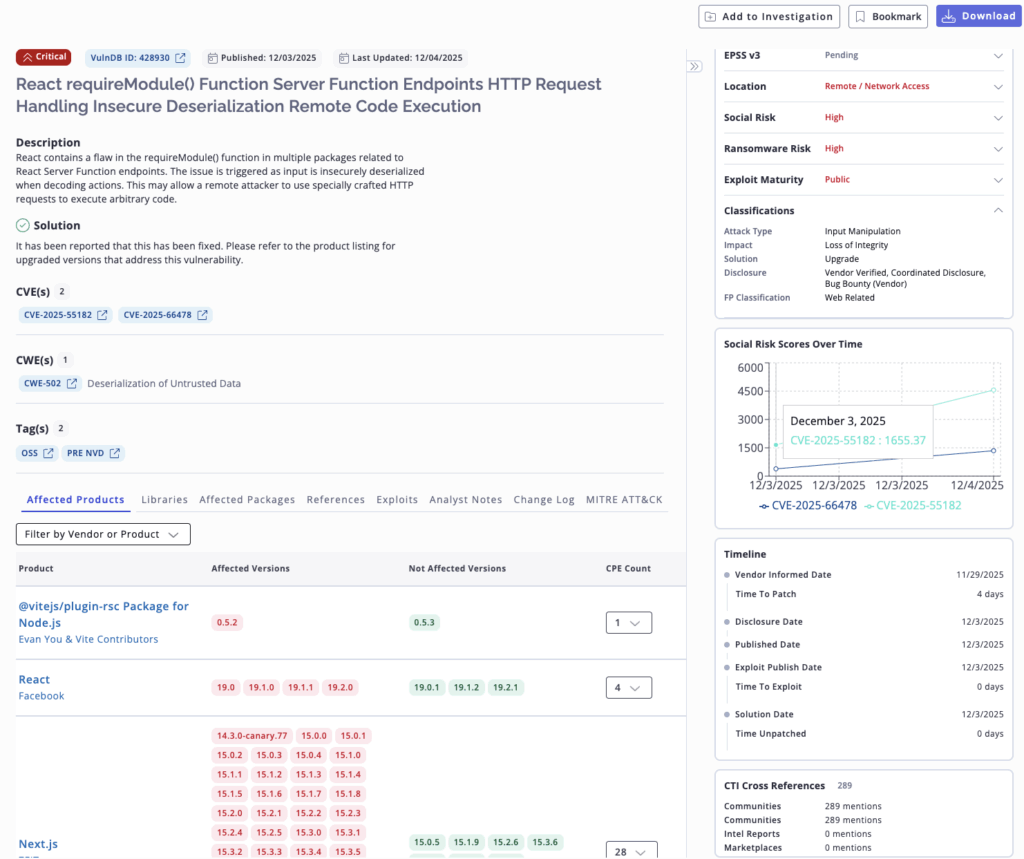Open CPE Count dropdown for React
The width and height of the screenshot is (1024, 859).
[x=628, y=687]
